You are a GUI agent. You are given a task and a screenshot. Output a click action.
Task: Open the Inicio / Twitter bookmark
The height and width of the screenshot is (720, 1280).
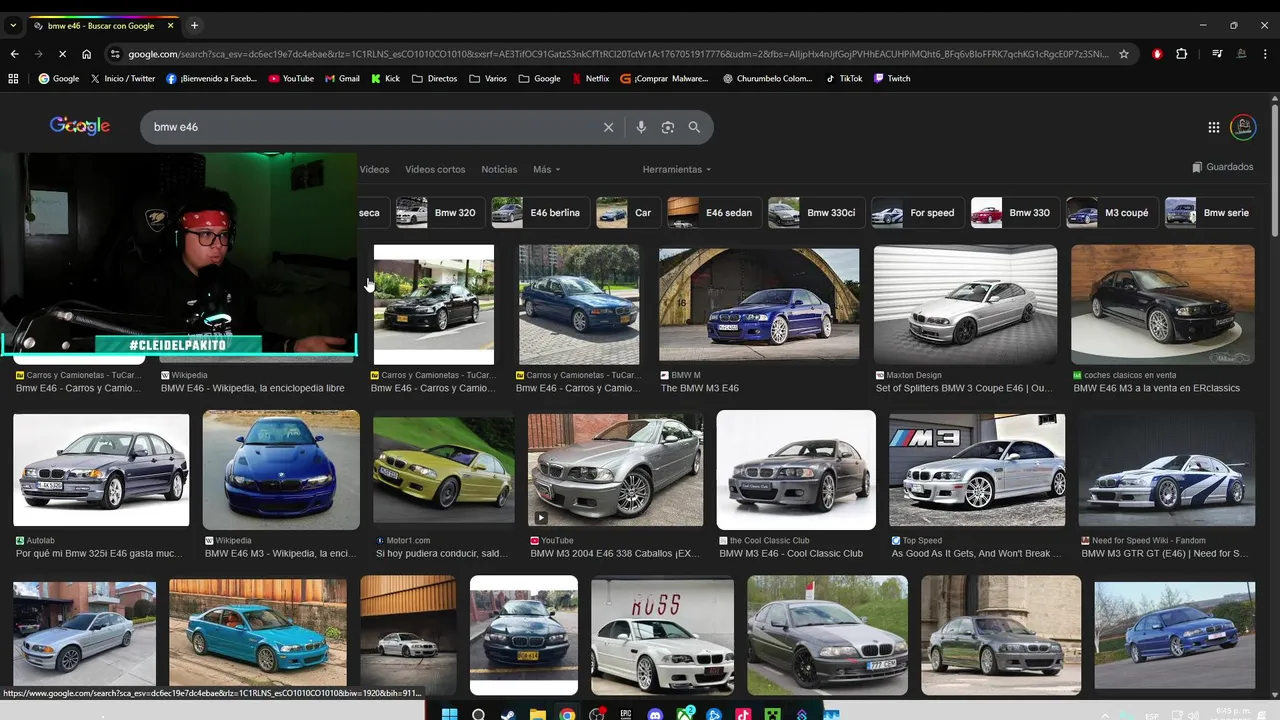tap(123, 78)
